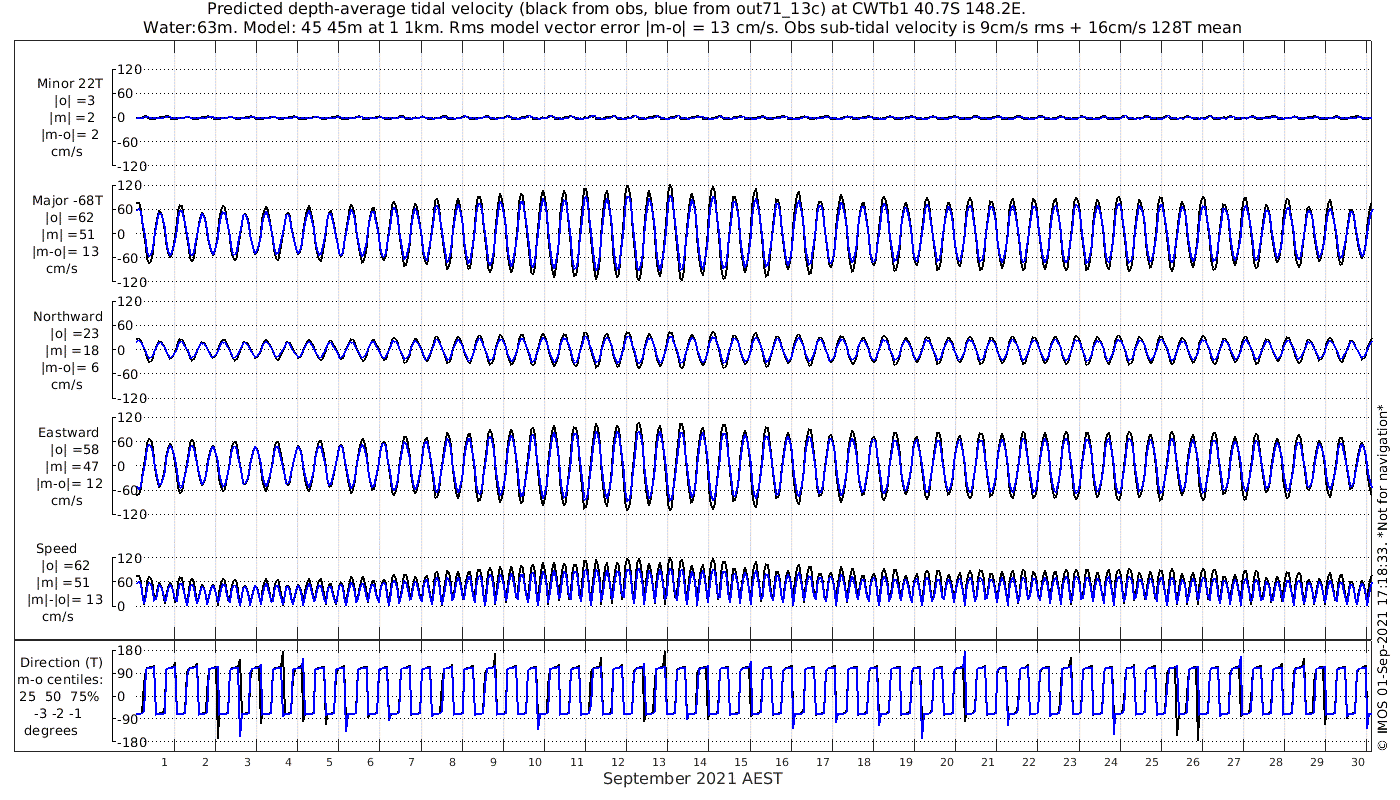Click date tick '21' on the x-axis
The image size is (1400, 800).
[x=987, y=762]
